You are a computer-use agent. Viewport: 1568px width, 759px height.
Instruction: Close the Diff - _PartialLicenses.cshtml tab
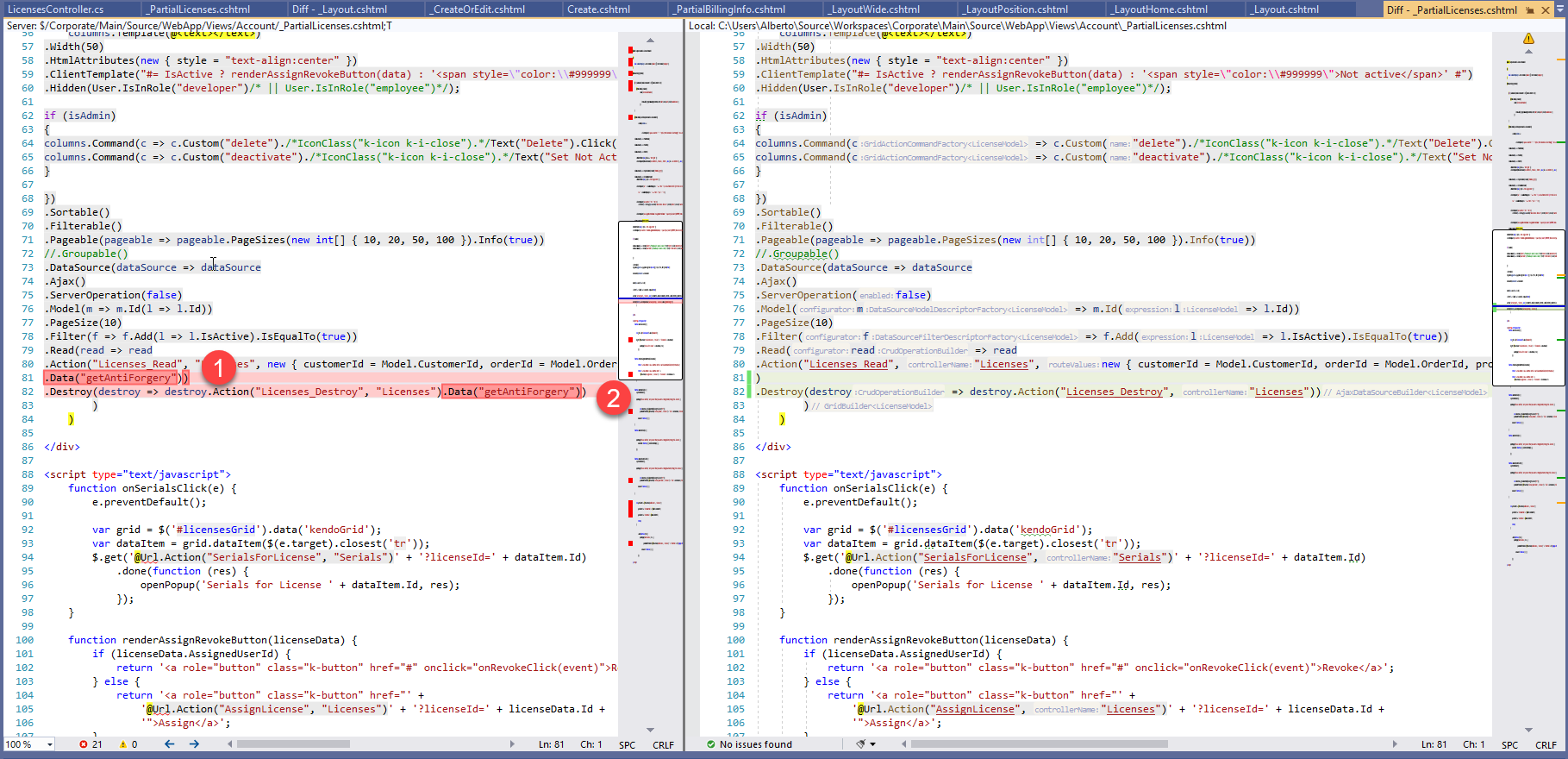(1546, 9)
